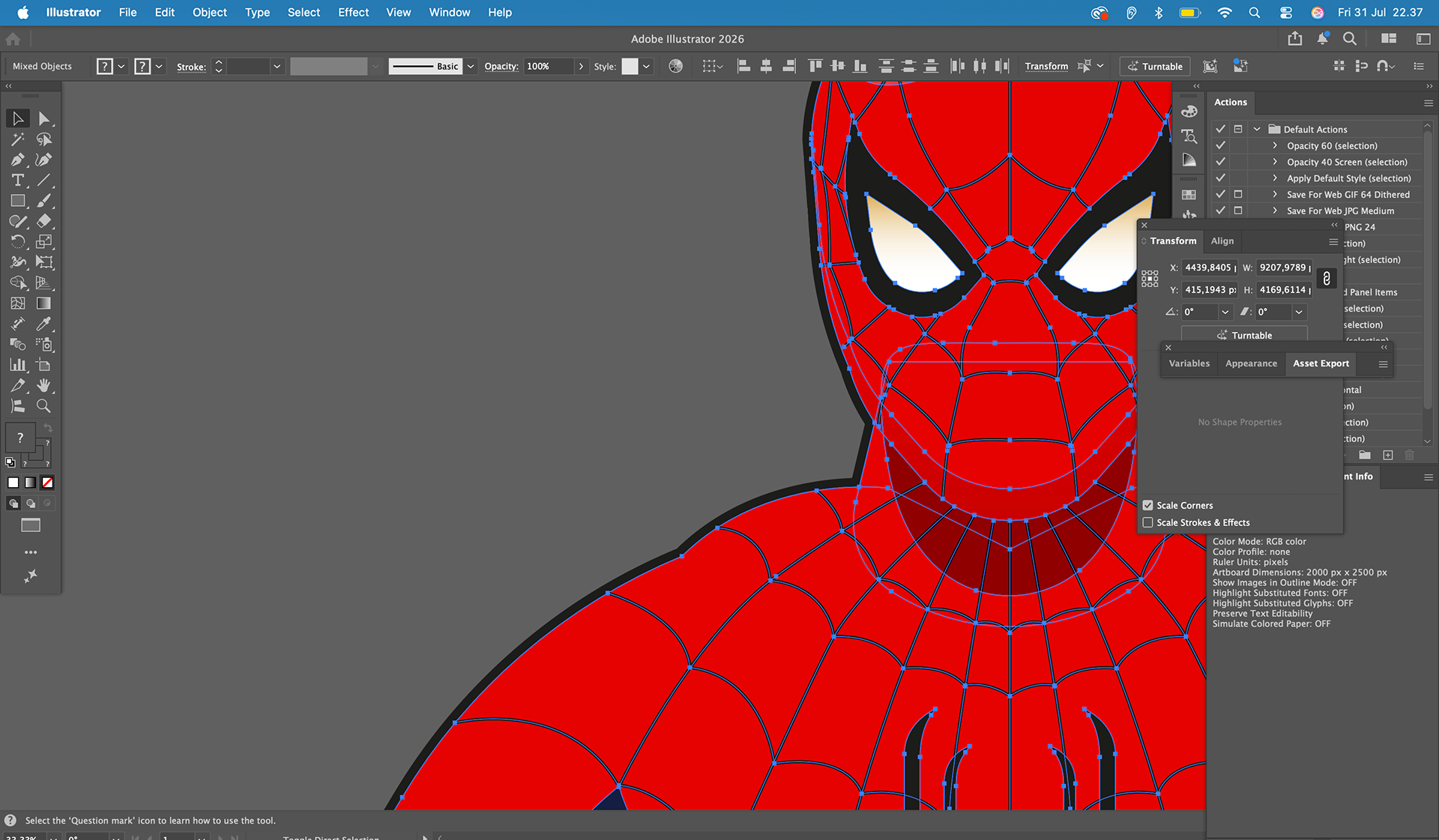Open the Window menu
This screenshot has height=840, width=1439.
[450, 12]
